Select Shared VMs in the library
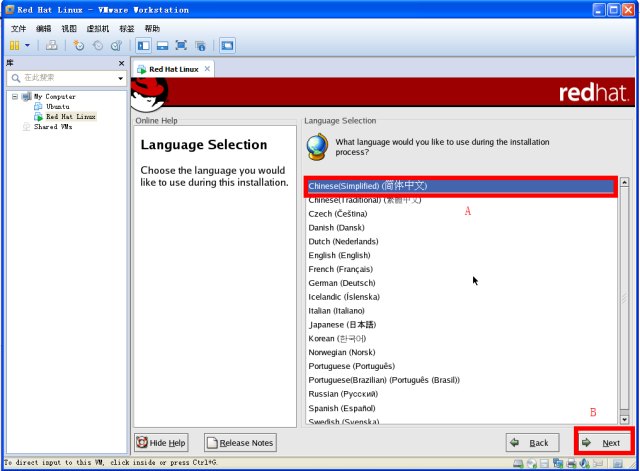 click(53, 127)
